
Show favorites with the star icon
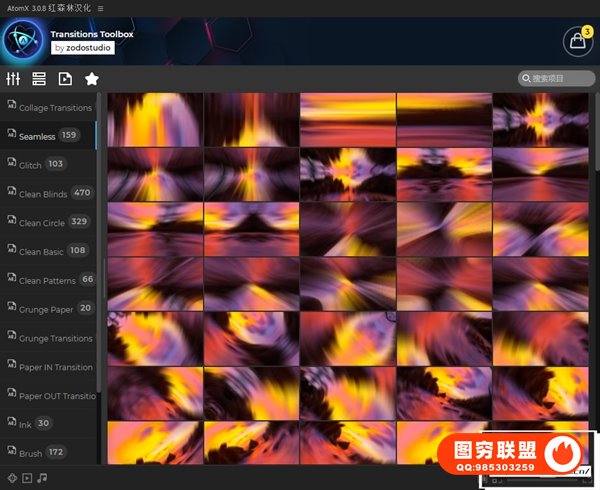91,79
